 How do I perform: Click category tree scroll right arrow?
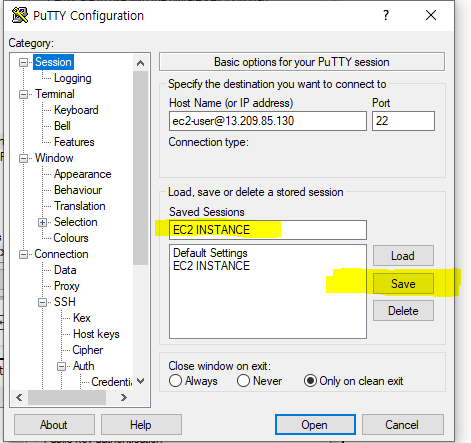[x=124, y=397]
